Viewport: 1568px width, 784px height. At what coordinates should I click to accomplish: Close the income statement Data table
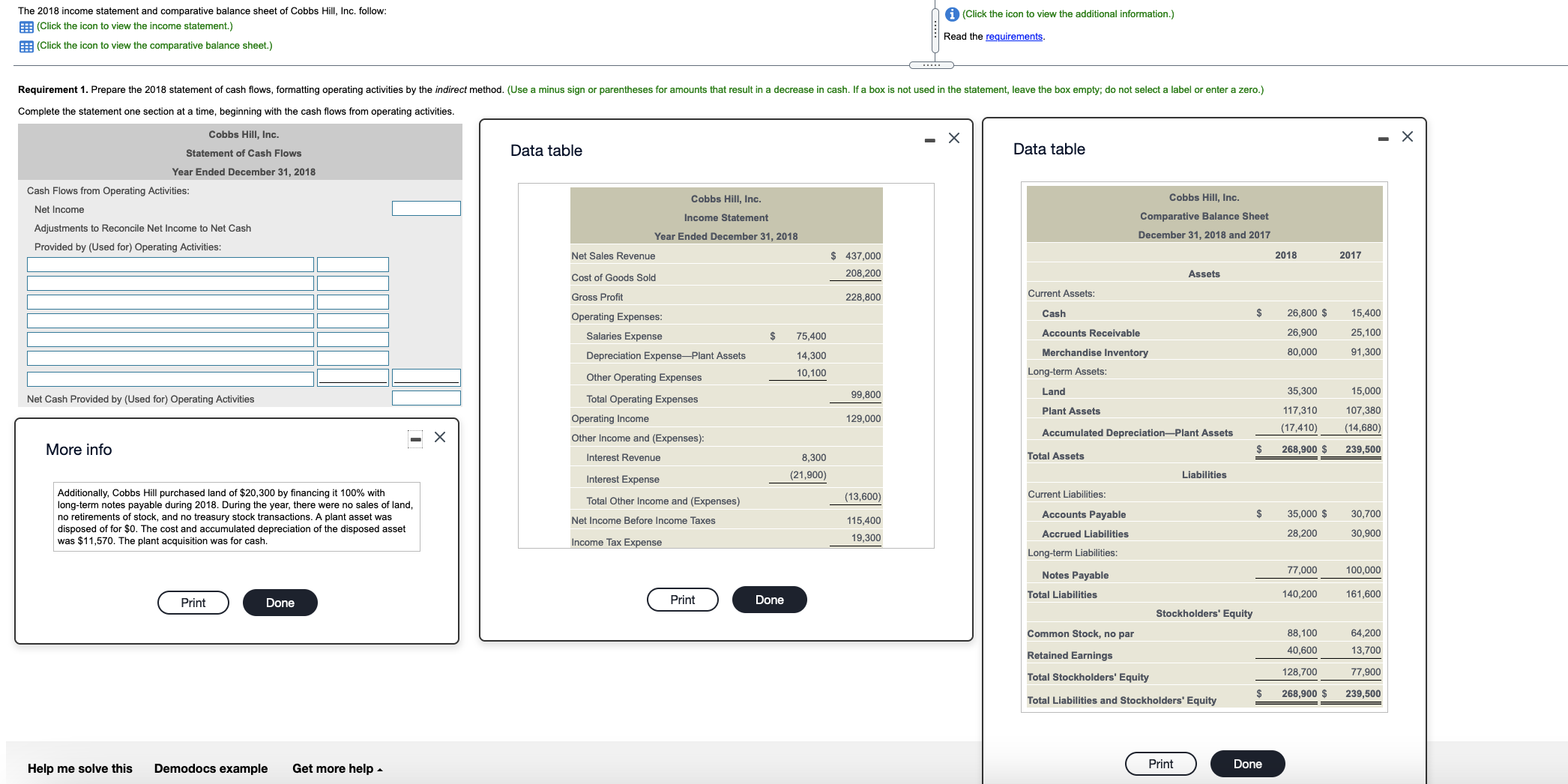click(954, 138)
